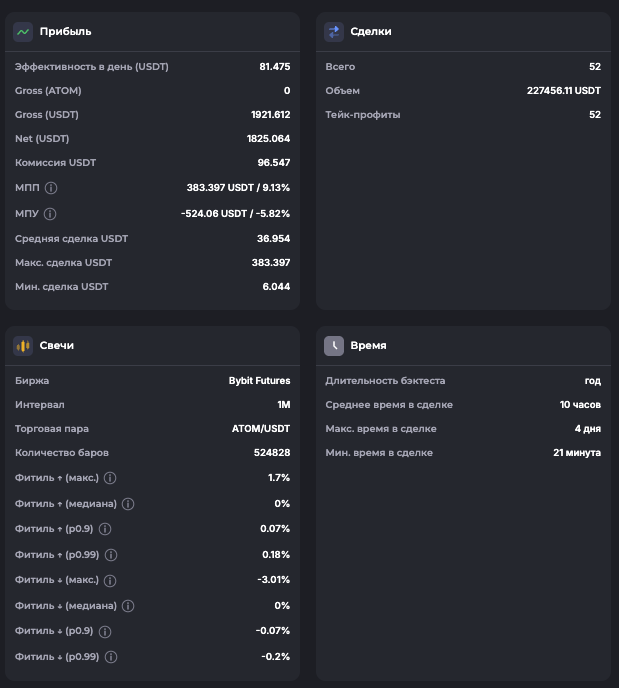The height and width of the screenshot is (688, 619).
Task: Click info icon next to Фитиль ↑ (p0.9)
Action: [x=105, y=529]
